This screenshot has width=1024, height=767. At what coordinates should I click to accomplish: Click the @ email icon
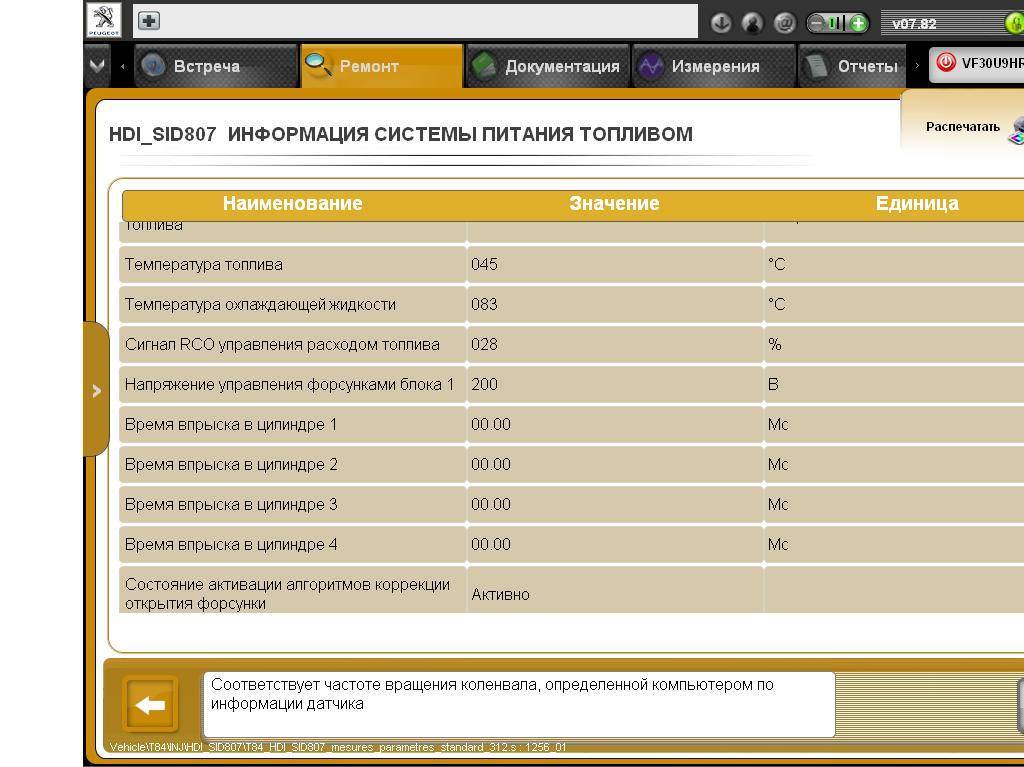[785, 23]
